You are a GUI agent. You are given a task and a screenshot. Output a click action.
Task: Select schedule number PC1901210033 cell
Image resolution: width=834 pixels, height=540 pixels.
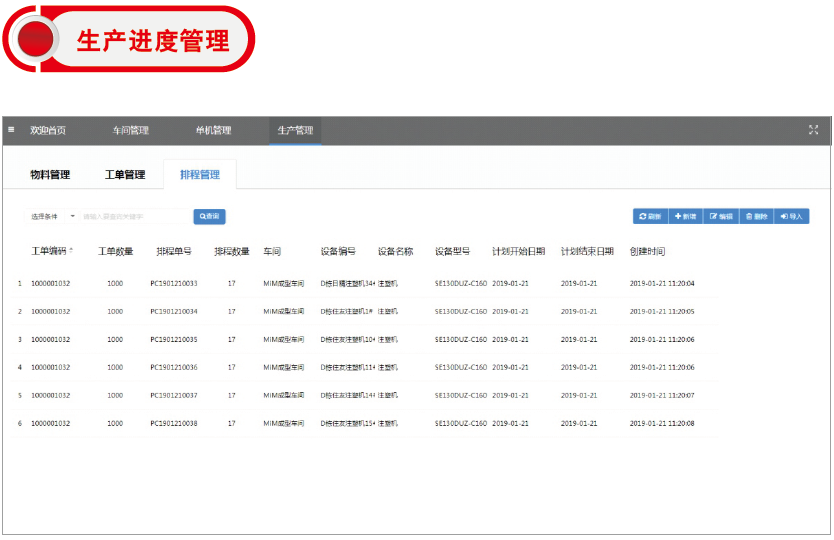(174, 284)
